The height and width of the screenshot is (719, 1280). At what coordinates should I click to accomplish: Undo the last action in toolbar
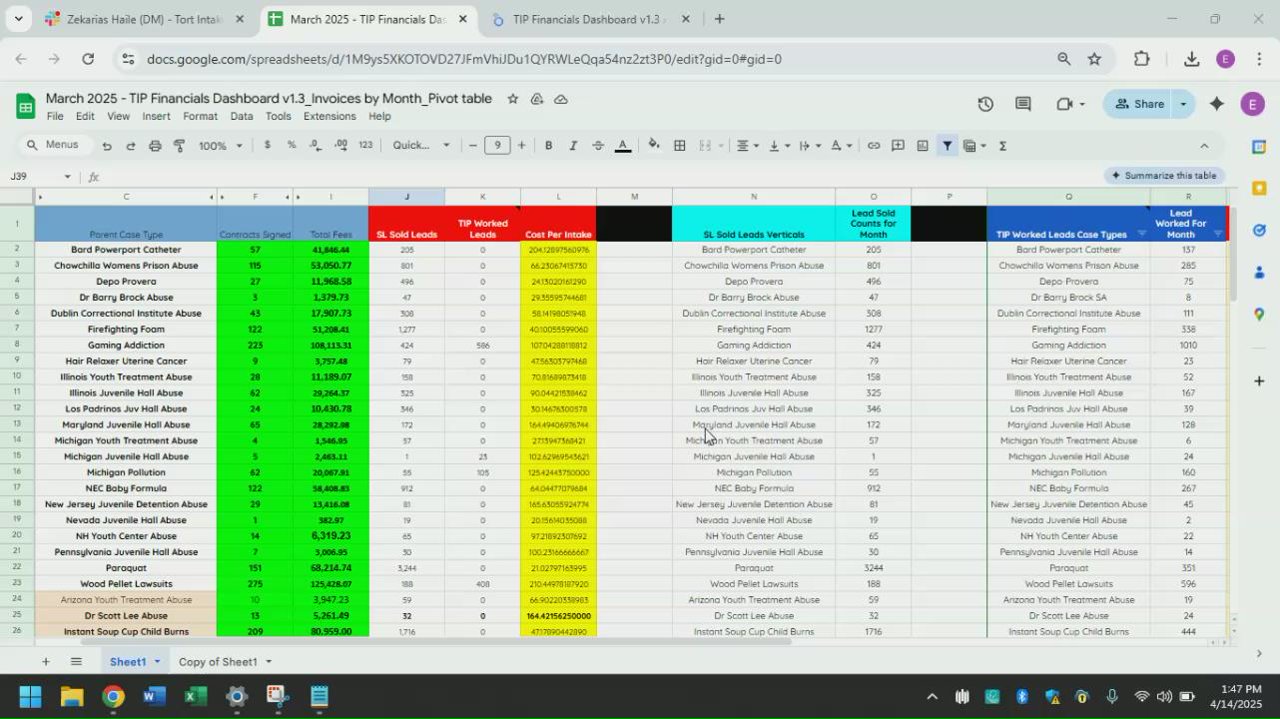coord(107,146)
